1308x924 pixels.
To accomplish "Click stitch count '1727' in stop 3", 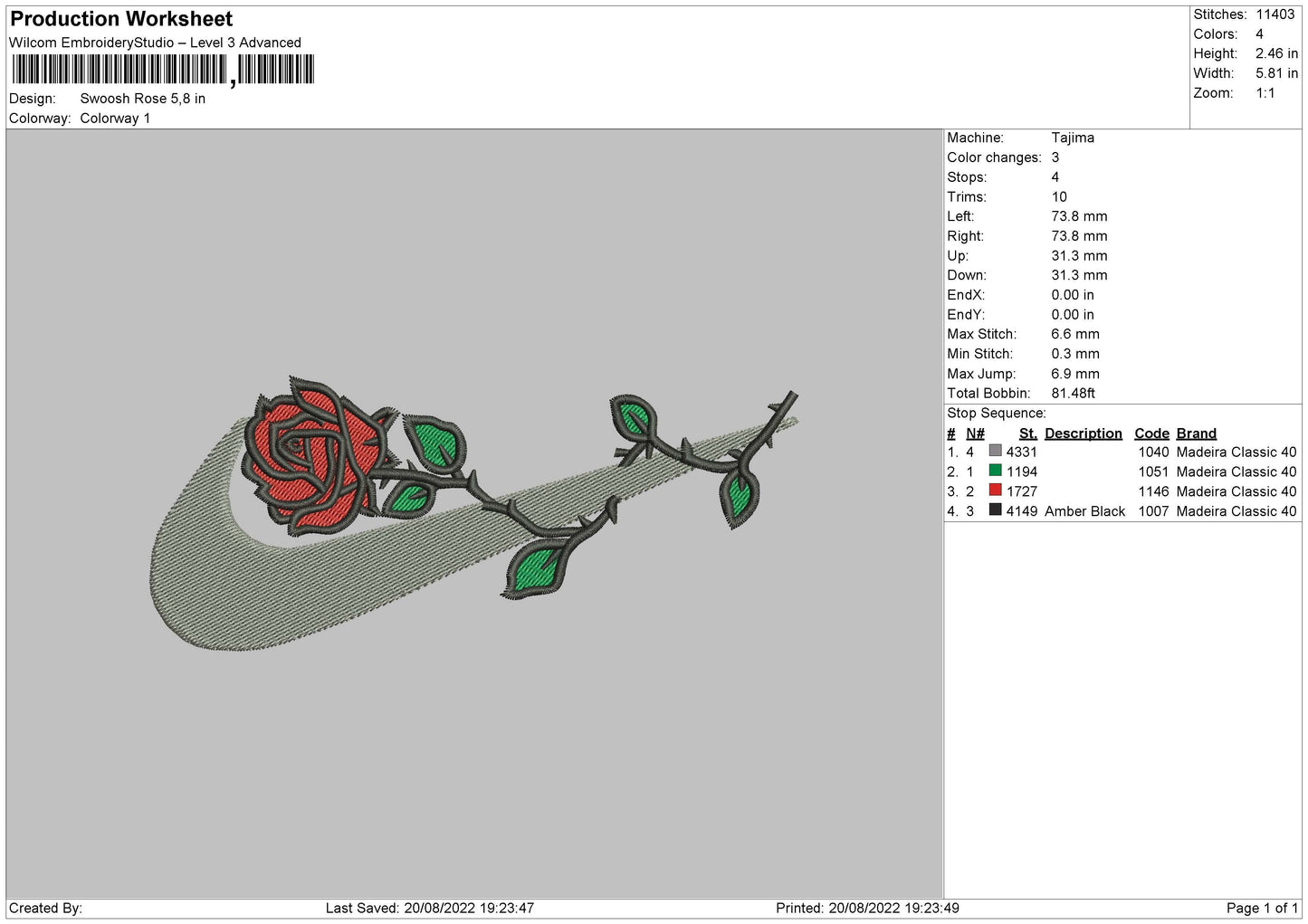I will (1022, 491).
